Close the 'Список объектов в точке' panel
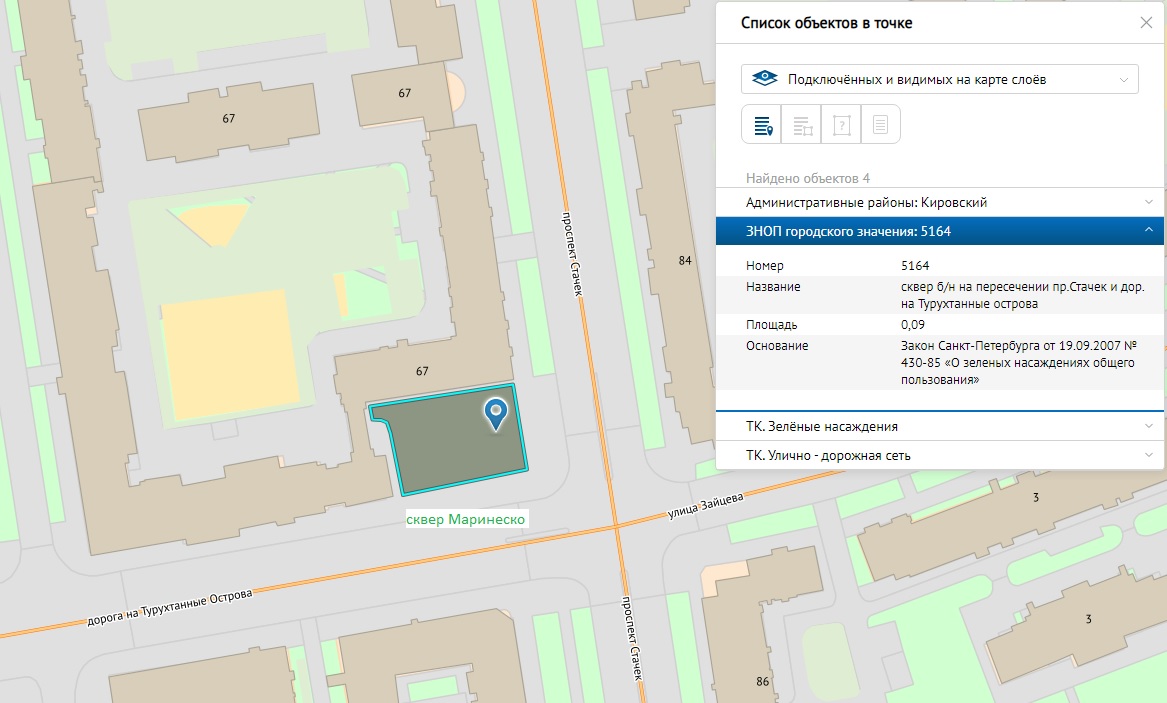Screen dimensions: 1167x703 pyautogui.click(x=1146, y=23)
